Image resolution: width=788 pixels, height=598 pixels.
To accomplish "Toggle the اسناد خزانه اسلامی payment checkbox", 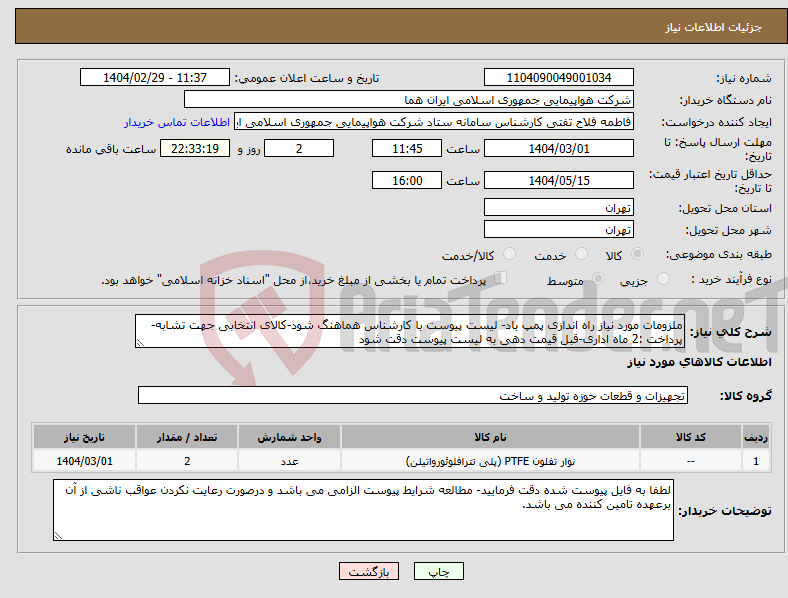I will 501,278.
